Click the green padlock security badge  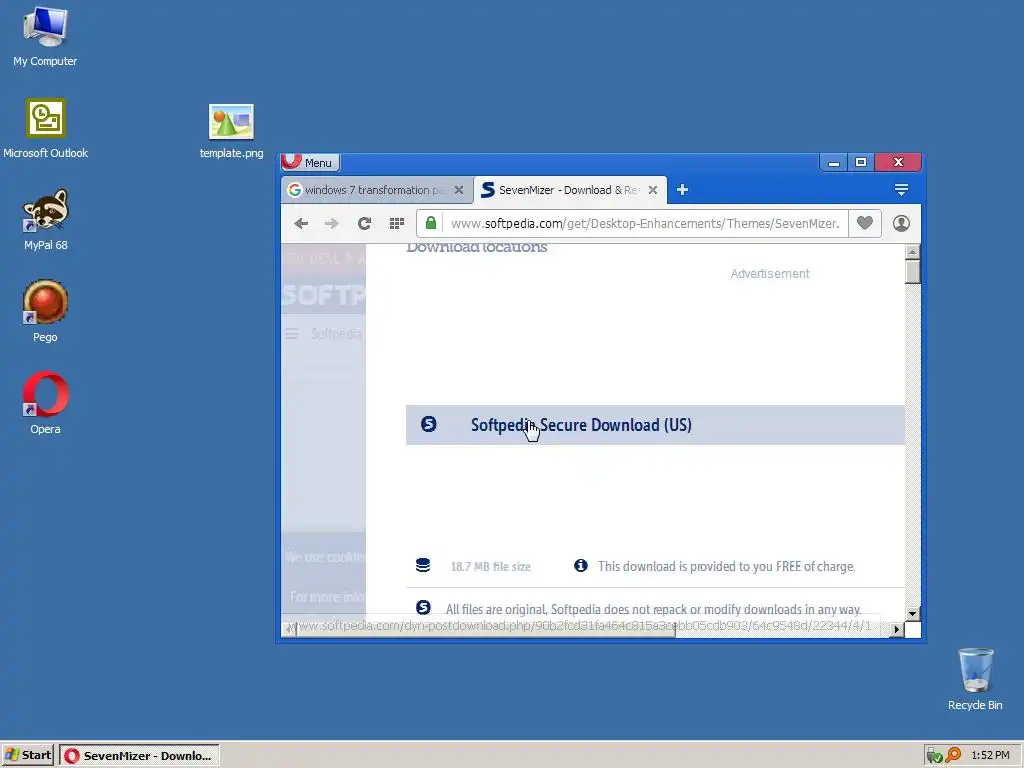[430, 223]
